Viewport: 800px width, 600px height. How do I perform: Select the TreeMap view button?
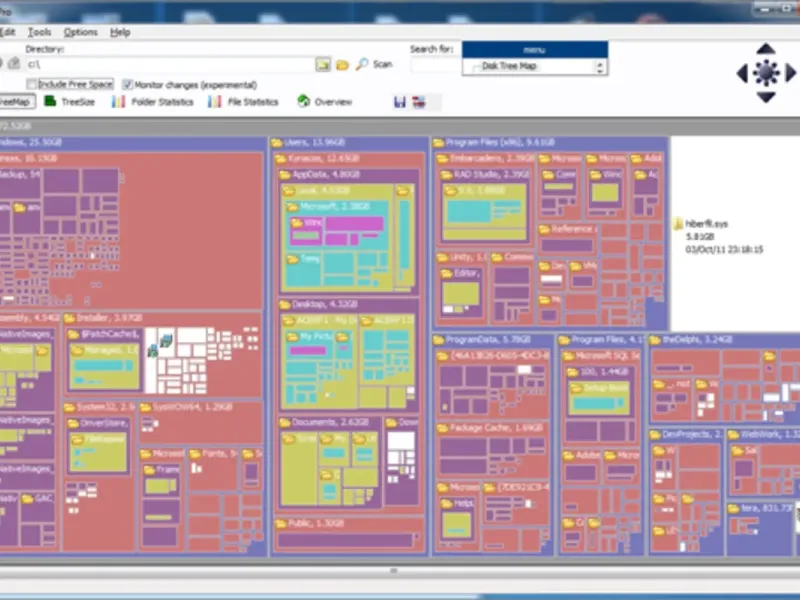[x=16, y=102]
